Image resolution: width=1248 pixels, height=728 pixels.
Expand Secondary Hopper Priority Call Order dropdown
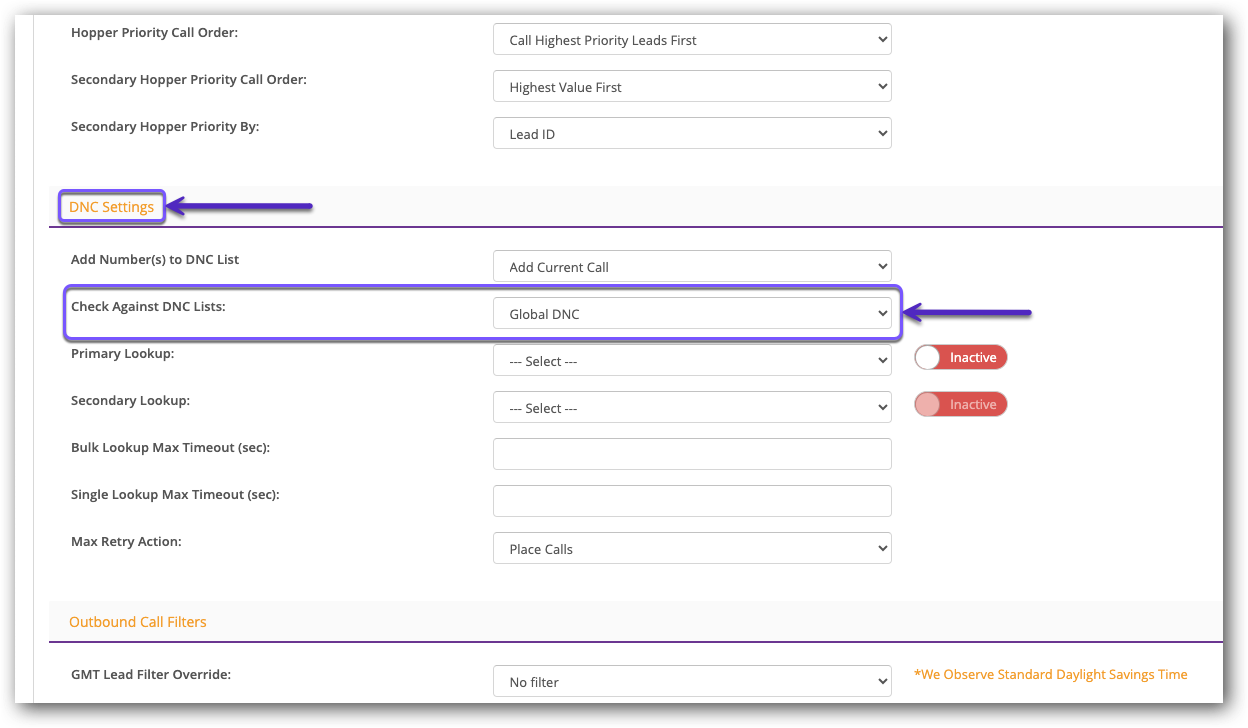tap(691, 87)
